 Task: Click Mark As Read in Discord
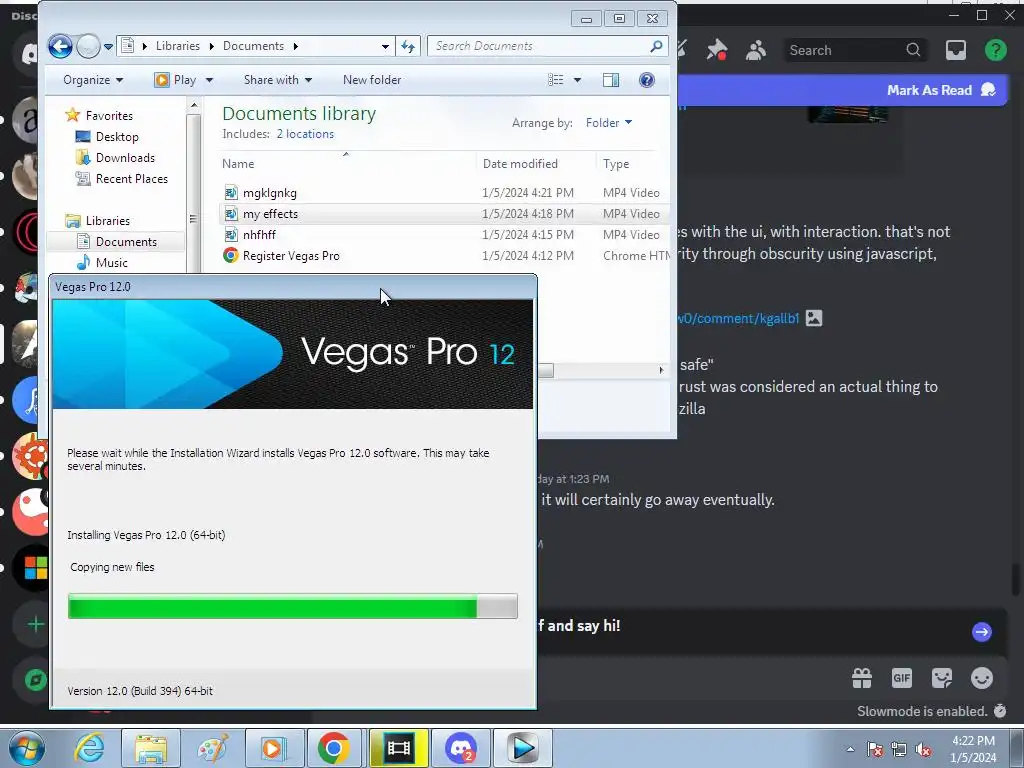click(x=940, y=90)
